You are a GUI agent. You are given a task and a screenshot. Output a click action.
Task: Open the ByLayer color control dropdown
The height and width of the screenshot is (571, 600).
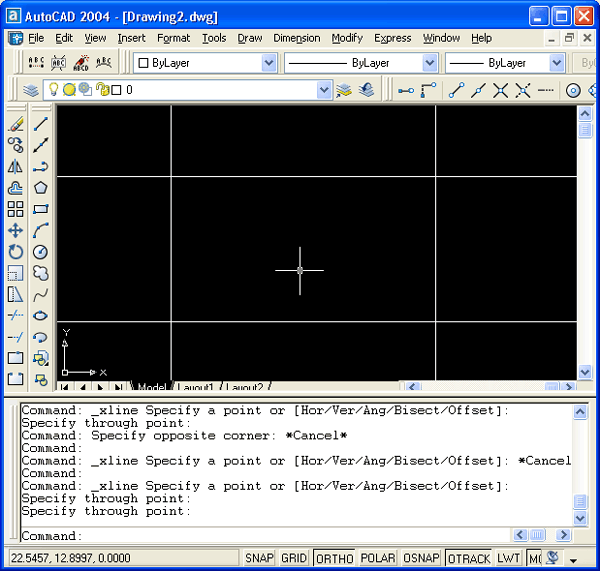(x=268, y=63)
